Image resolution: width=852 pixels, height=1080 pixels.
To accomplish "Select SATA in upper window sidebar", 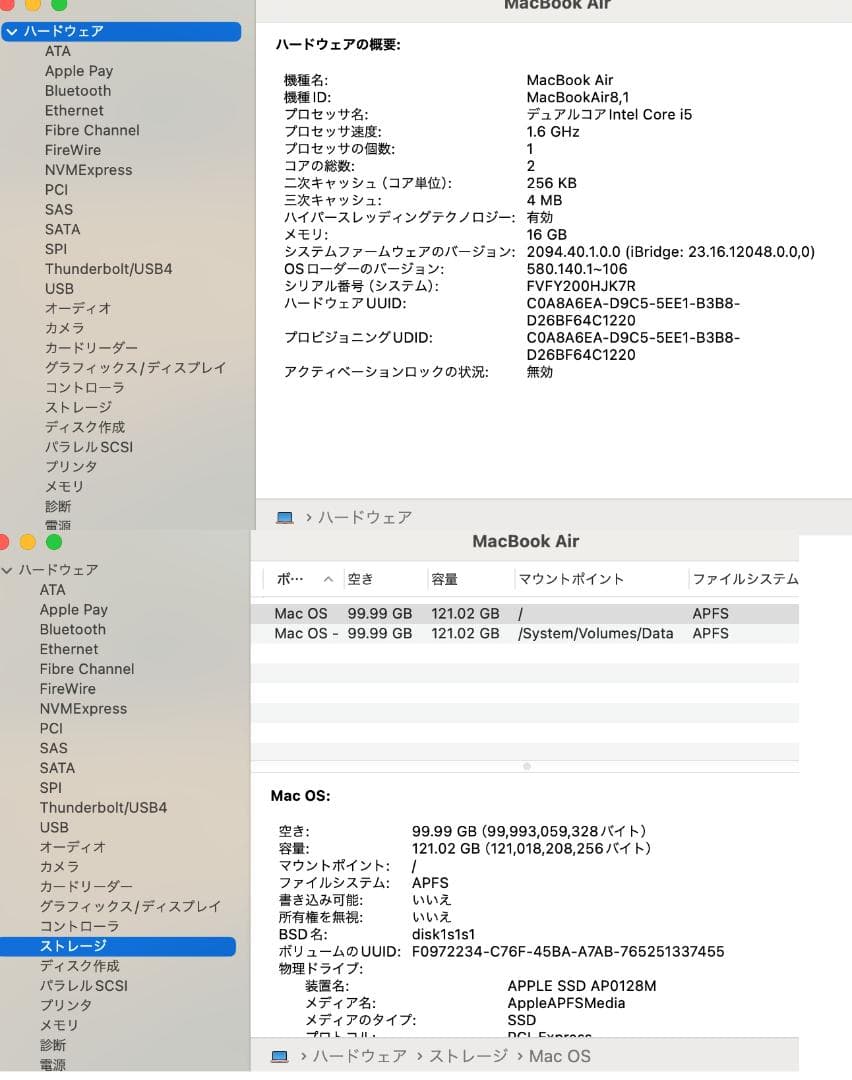I will pos(63,229).
